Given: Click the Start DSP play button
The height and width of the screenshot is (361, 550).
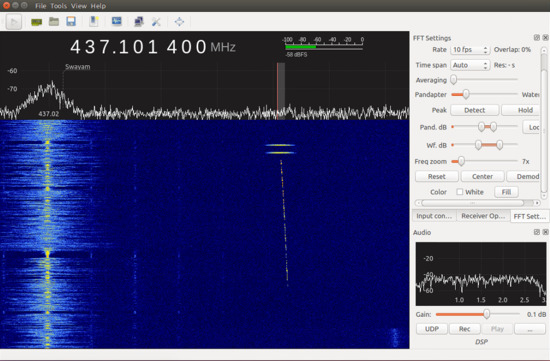Looking at the screenshot, I should 14,22.
